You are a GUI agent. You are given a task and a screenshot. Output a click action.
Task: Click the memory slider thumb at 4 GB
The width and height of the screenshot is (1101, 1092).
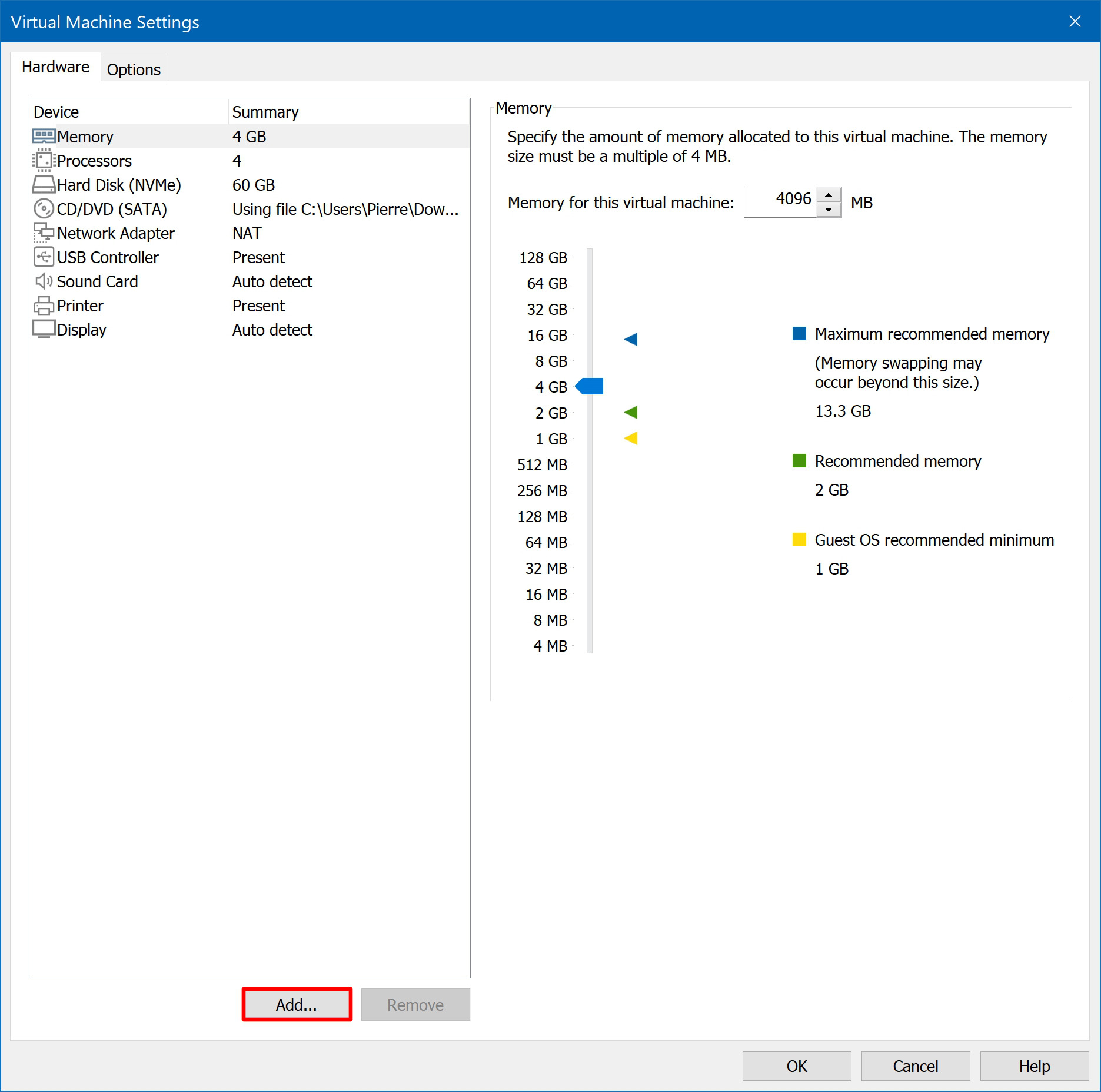point(589,386)
